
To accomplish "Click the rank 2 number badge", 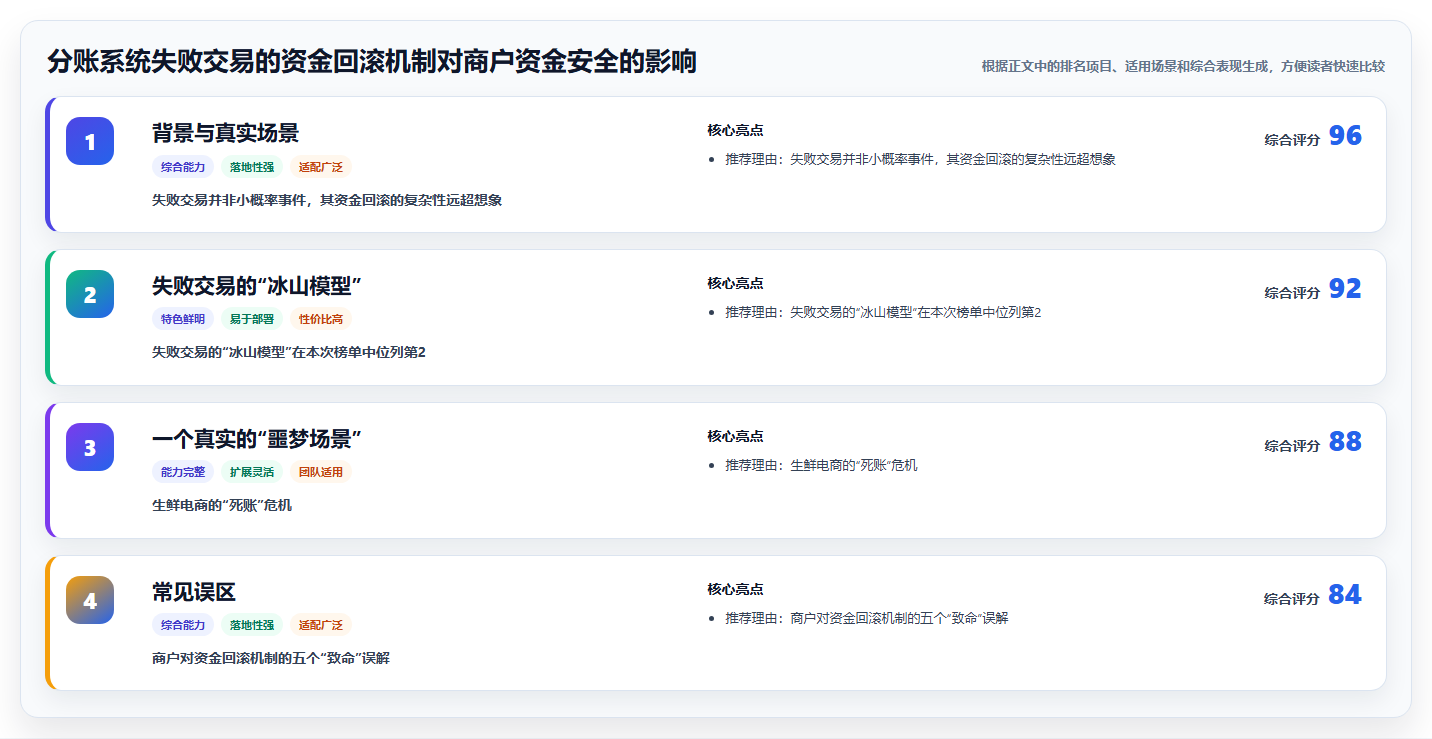I will point(90,294).
